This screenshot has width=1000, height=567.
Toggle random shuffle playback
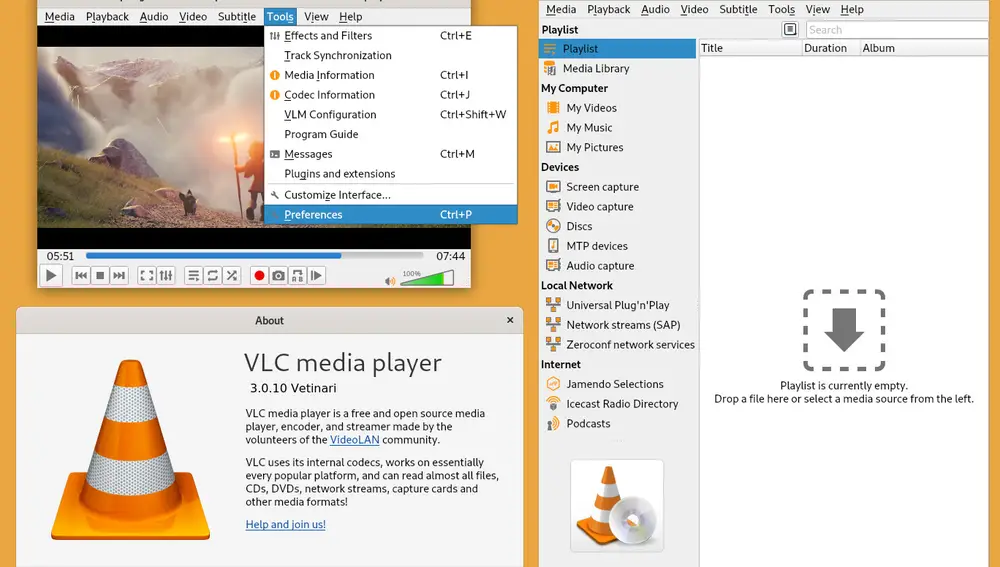[232, 276]
